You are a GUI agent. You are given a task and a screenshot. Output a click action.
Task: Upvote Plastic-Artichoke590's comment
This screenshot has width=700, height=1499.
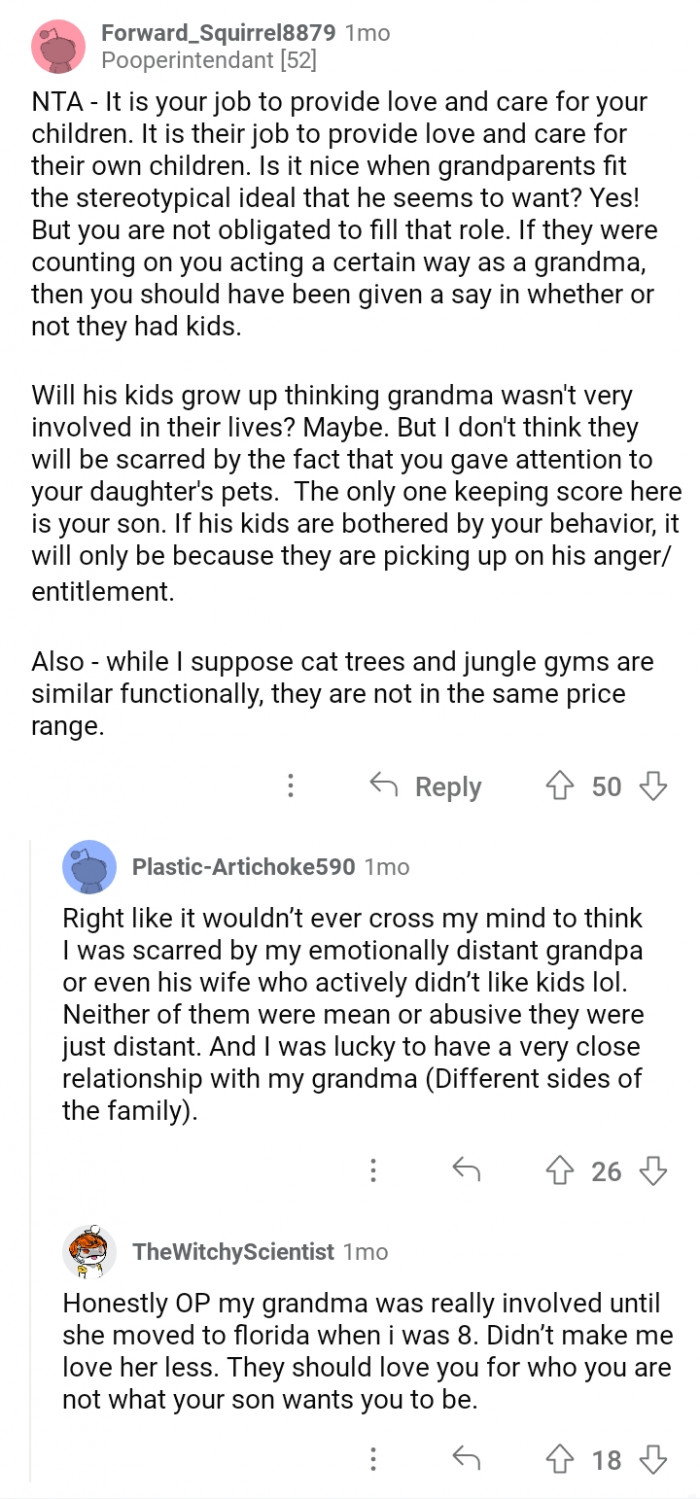tap(558, 1170)
